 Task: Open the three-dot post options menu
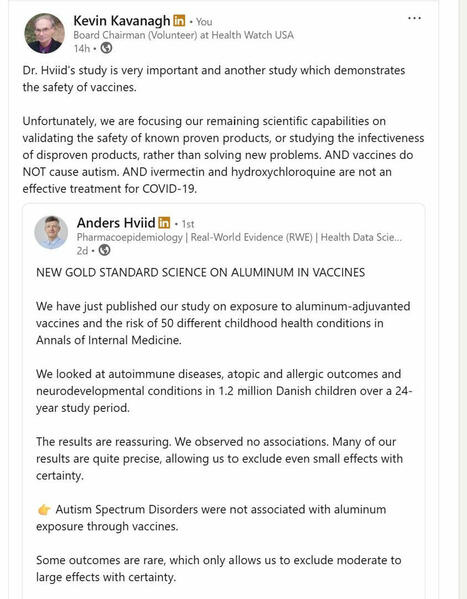pos(414,18)
